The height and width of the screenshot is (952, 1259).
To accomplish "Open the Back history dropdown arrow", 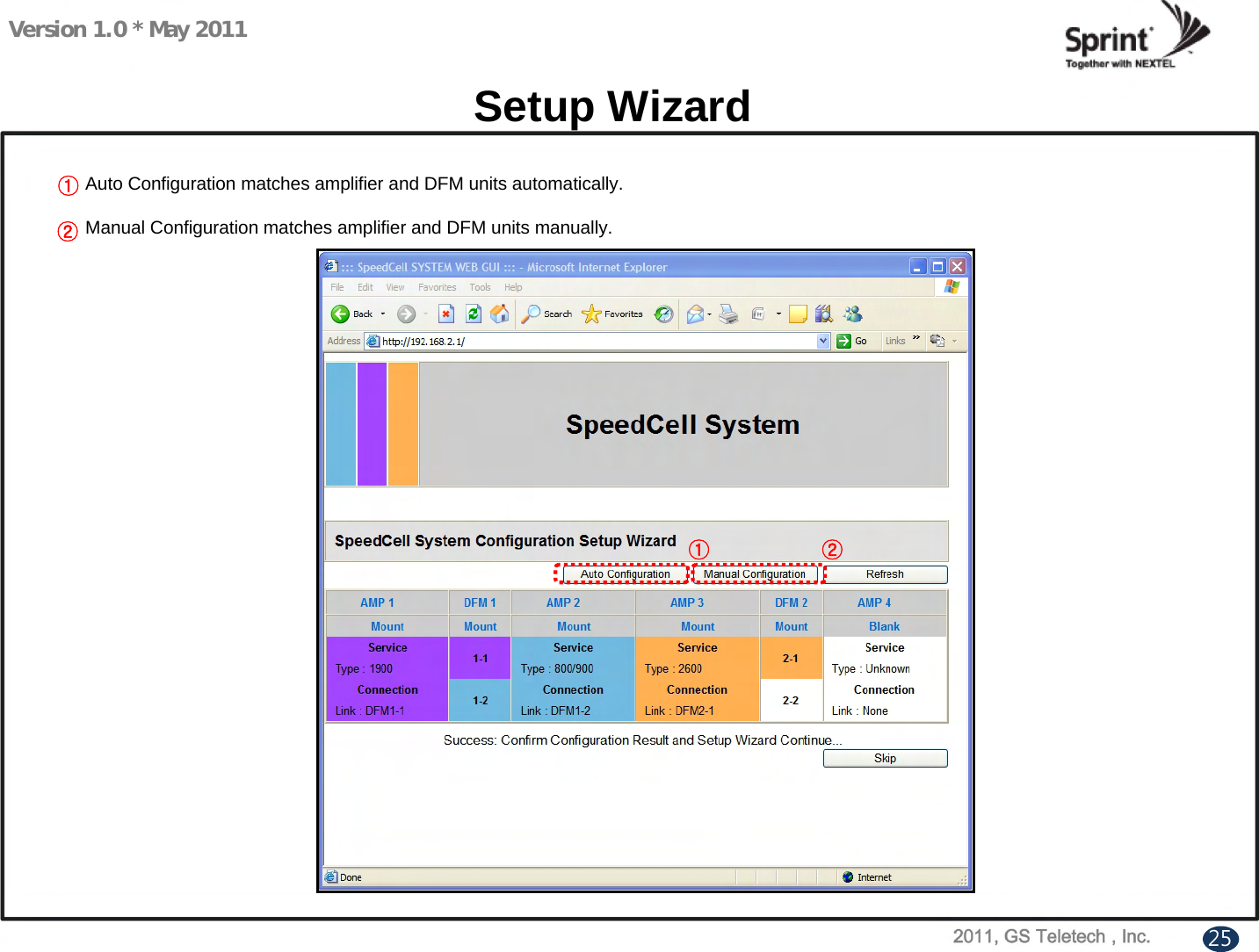I will pos(383,314).
